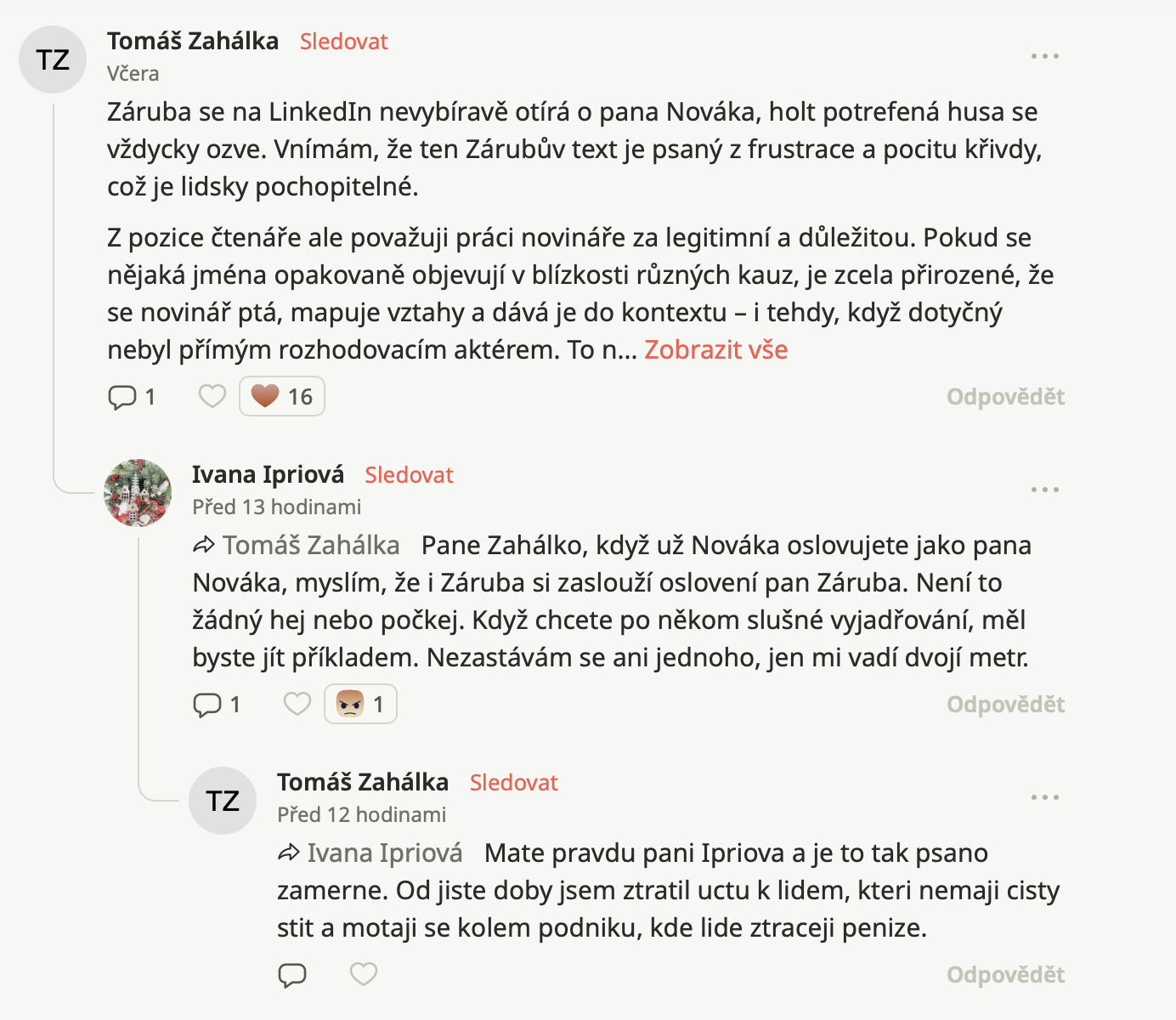Click comment bubble icon under the last reply

point(292,975)
